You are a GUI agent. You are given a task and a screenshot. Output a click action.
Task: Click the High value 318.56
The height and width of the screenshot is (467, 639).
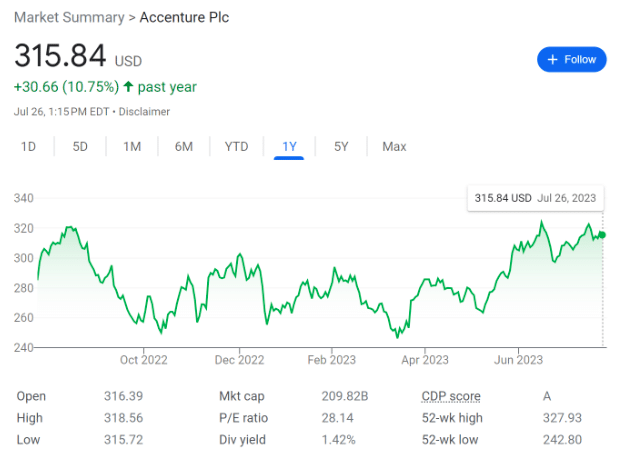(x=123, y=418)
